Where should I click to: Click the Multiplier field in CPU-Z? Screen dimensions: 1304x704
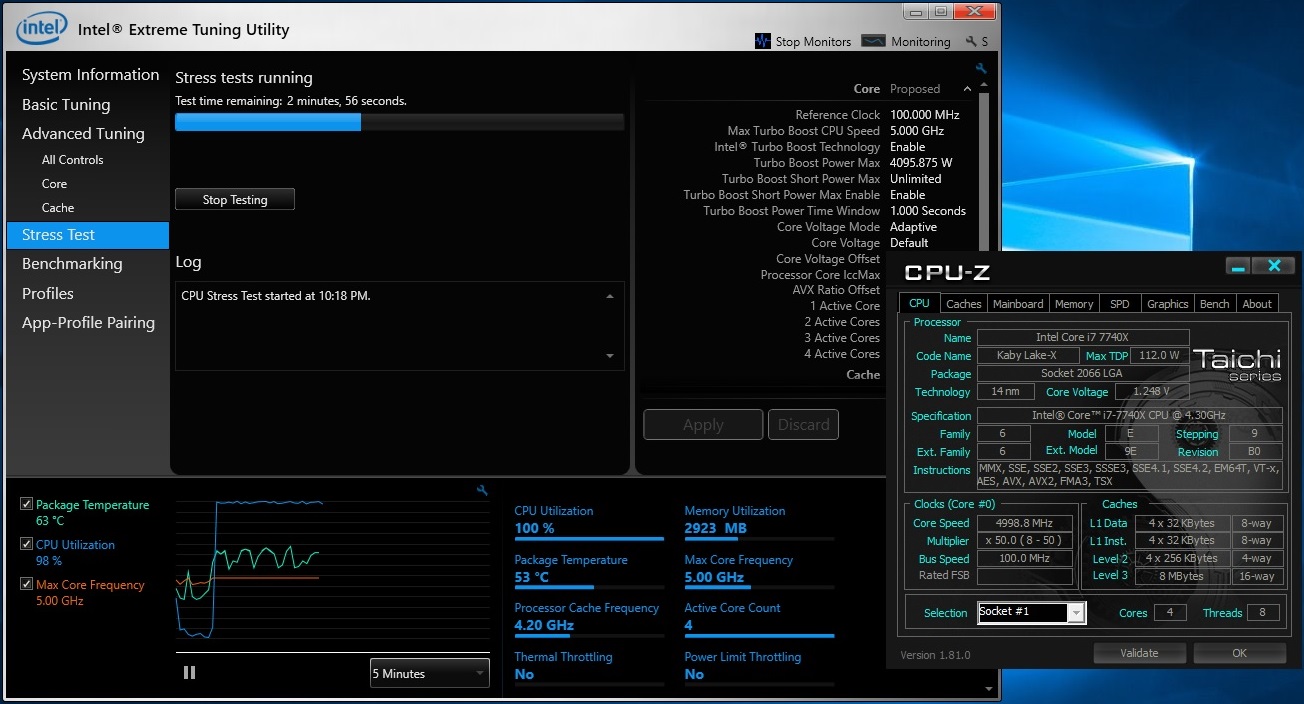click(1024, 541)
